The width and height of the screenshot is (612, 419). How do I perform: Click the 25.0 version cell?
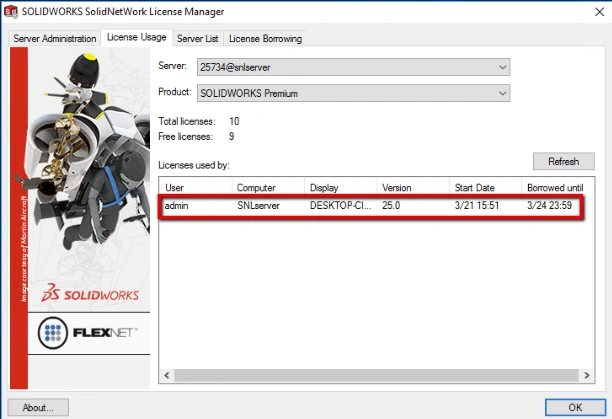[391, 206]
